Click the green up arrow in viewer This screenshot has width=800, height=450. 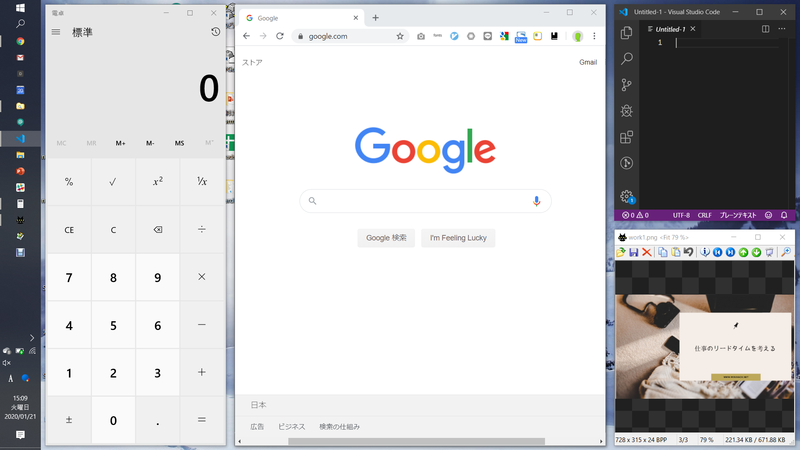click(x=743, y=252)
